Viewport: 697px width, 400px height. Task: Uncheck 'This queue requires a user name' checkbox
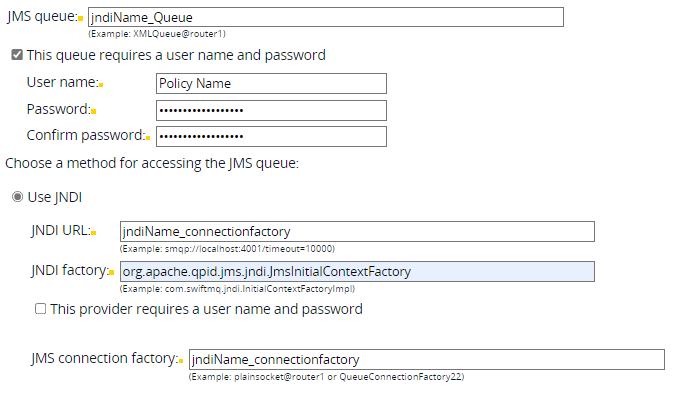[16, 55]
